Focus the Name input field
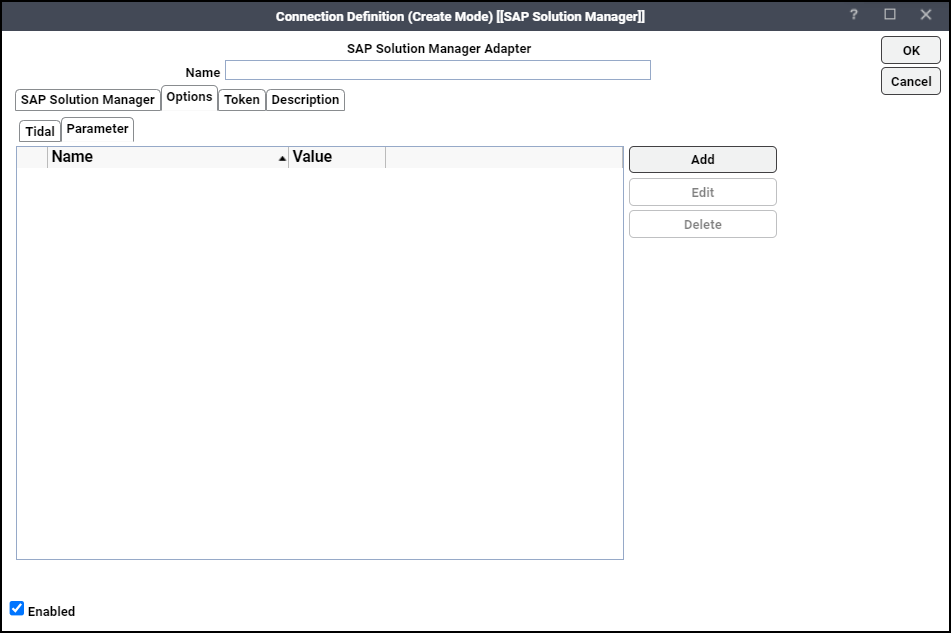 coord(438,70)
